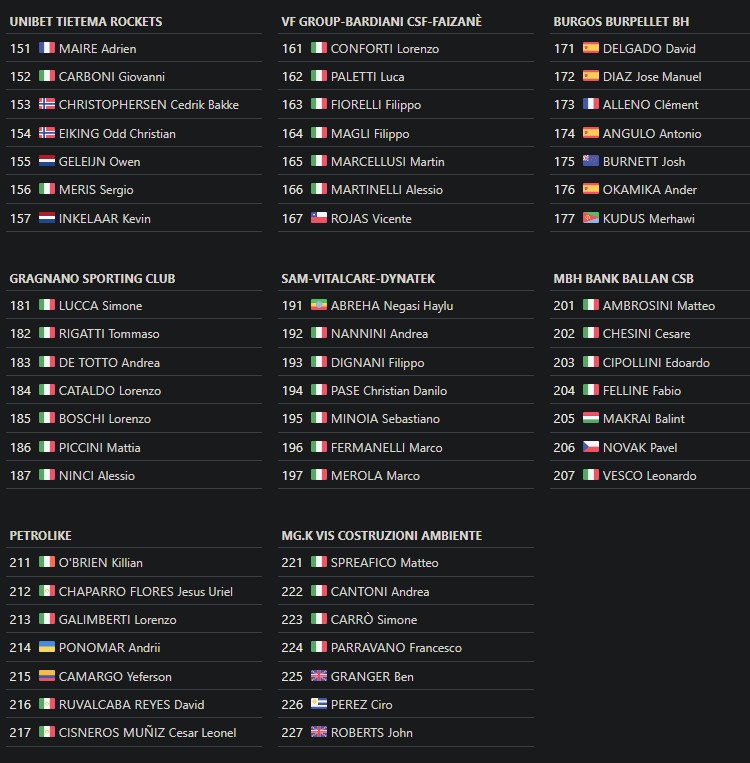Click the French flag beside MAIRE Adrien
This screenshot has width=750, height=763.
click(47, 48)
